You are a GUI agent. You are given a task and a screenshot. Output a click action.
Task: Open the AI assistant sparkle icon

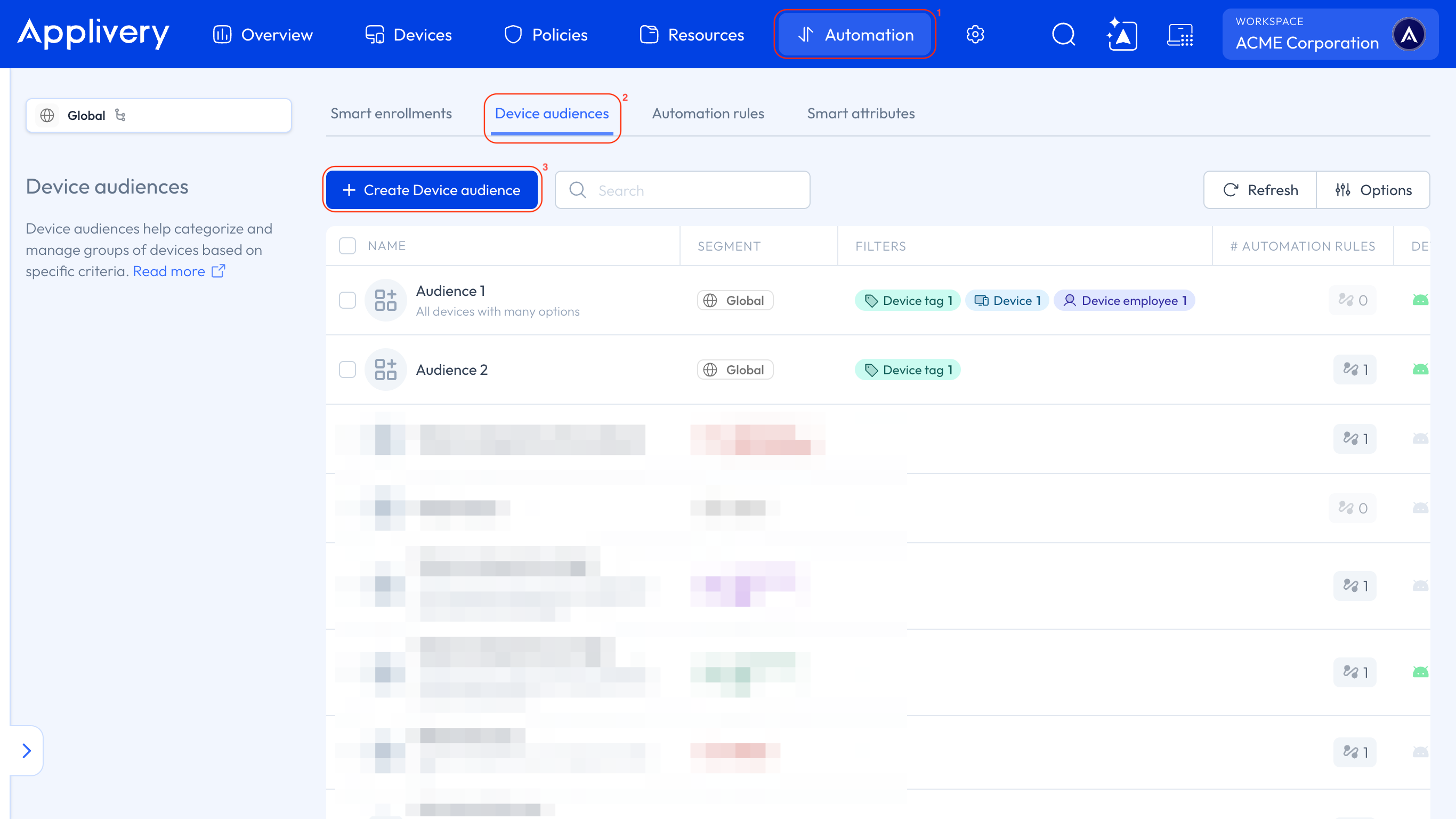(x=1122, y=35)
